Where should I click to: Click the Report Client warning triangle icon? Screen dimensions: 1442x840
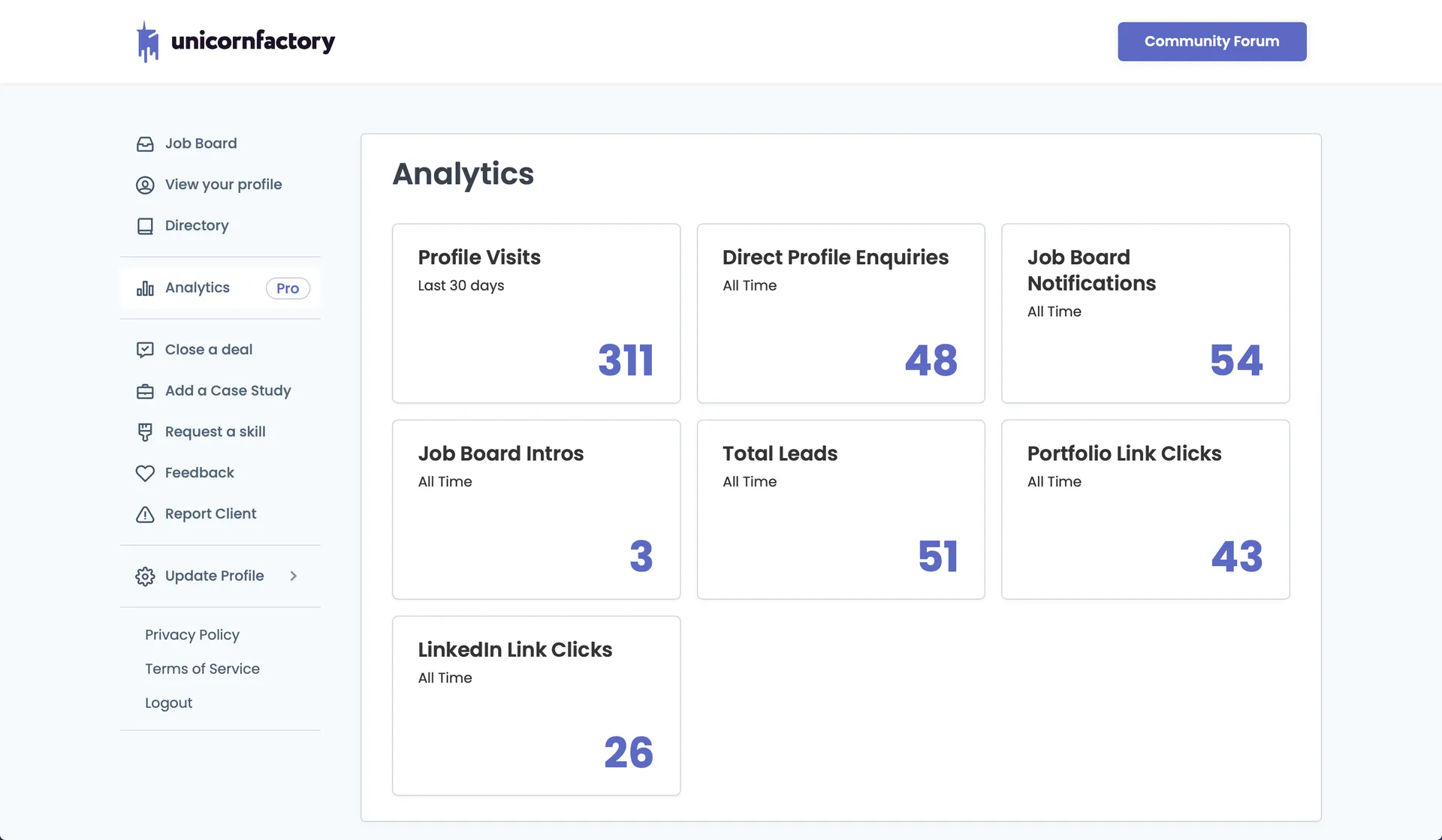145,514
